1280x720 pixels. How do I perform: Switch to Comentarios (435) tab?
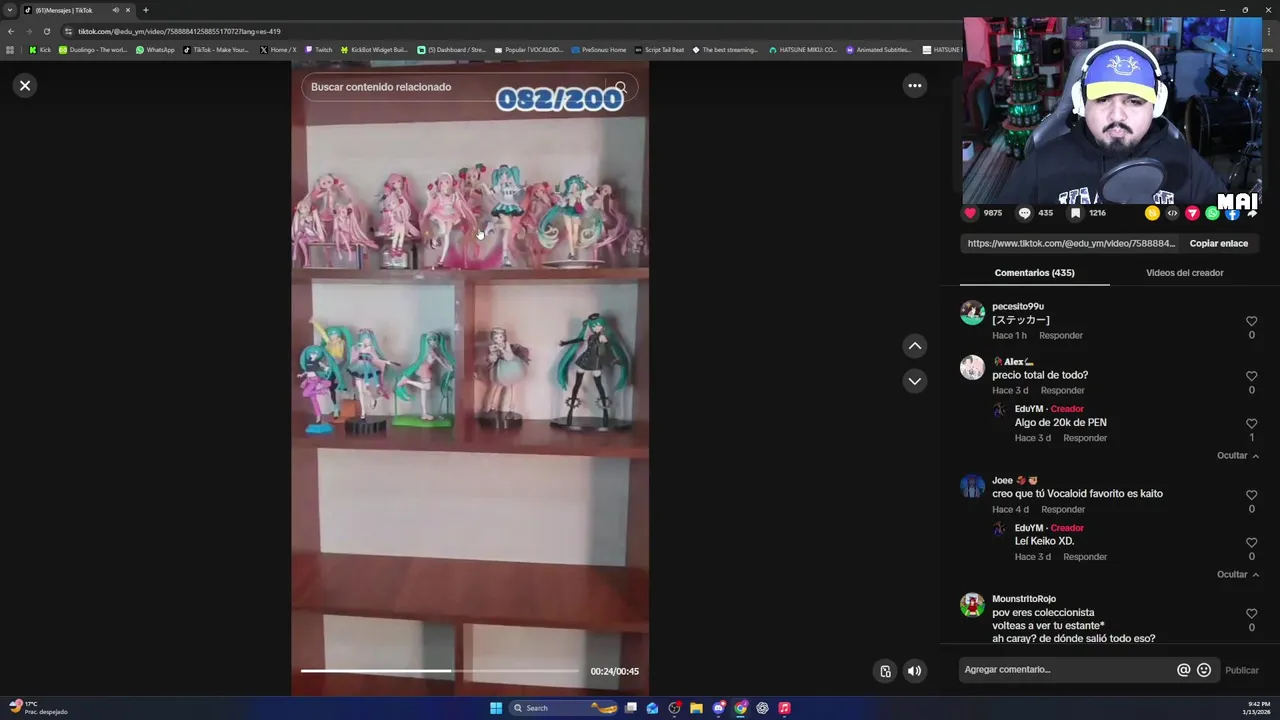tap(1034, 273)
